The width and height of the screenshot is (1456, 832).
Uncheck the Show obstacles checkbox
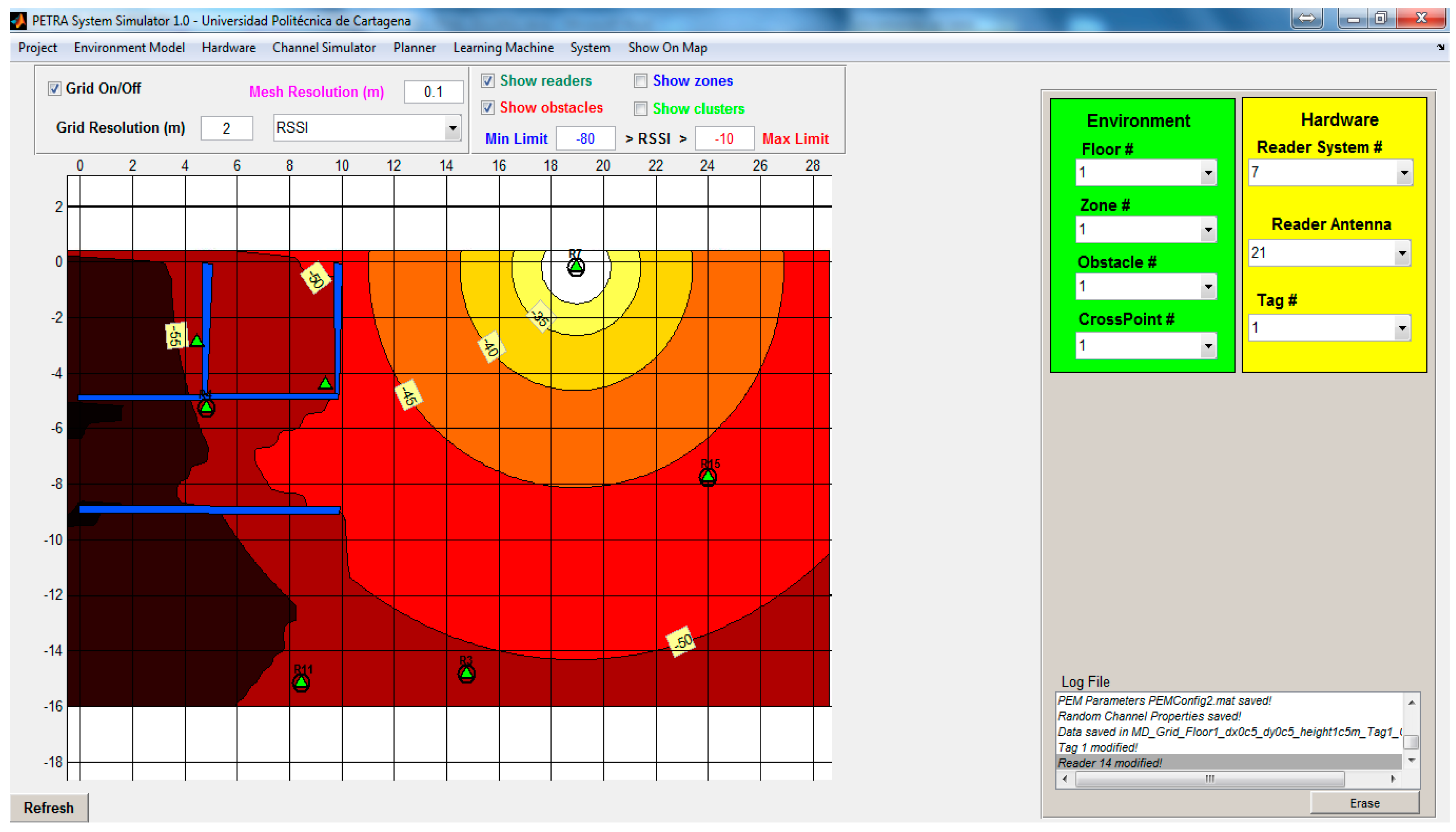487,108
